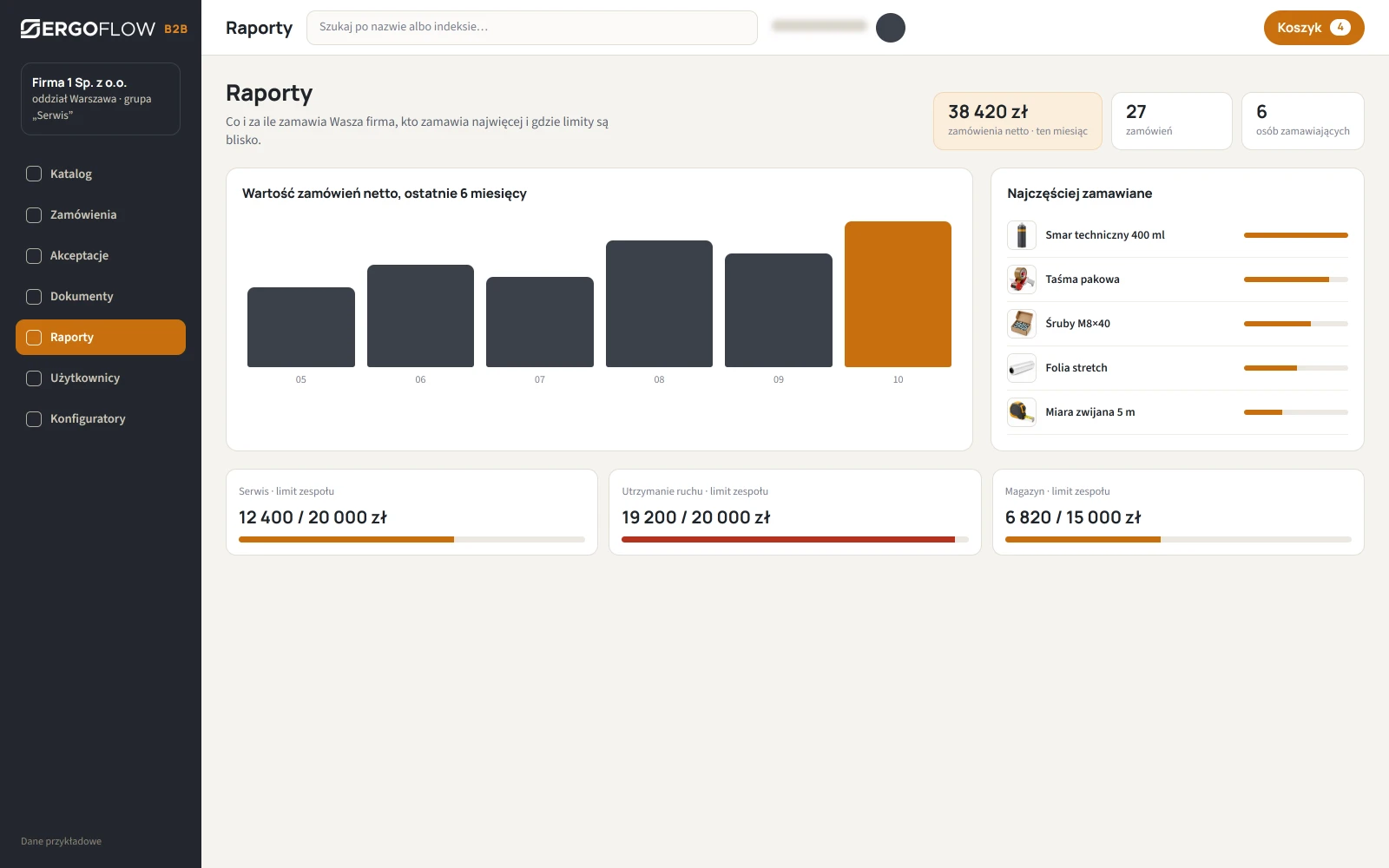Click the 6 osób zamawiających card
This screenshot has width=1389, height=868.
pyautogui.click(x=1303, y=121)
